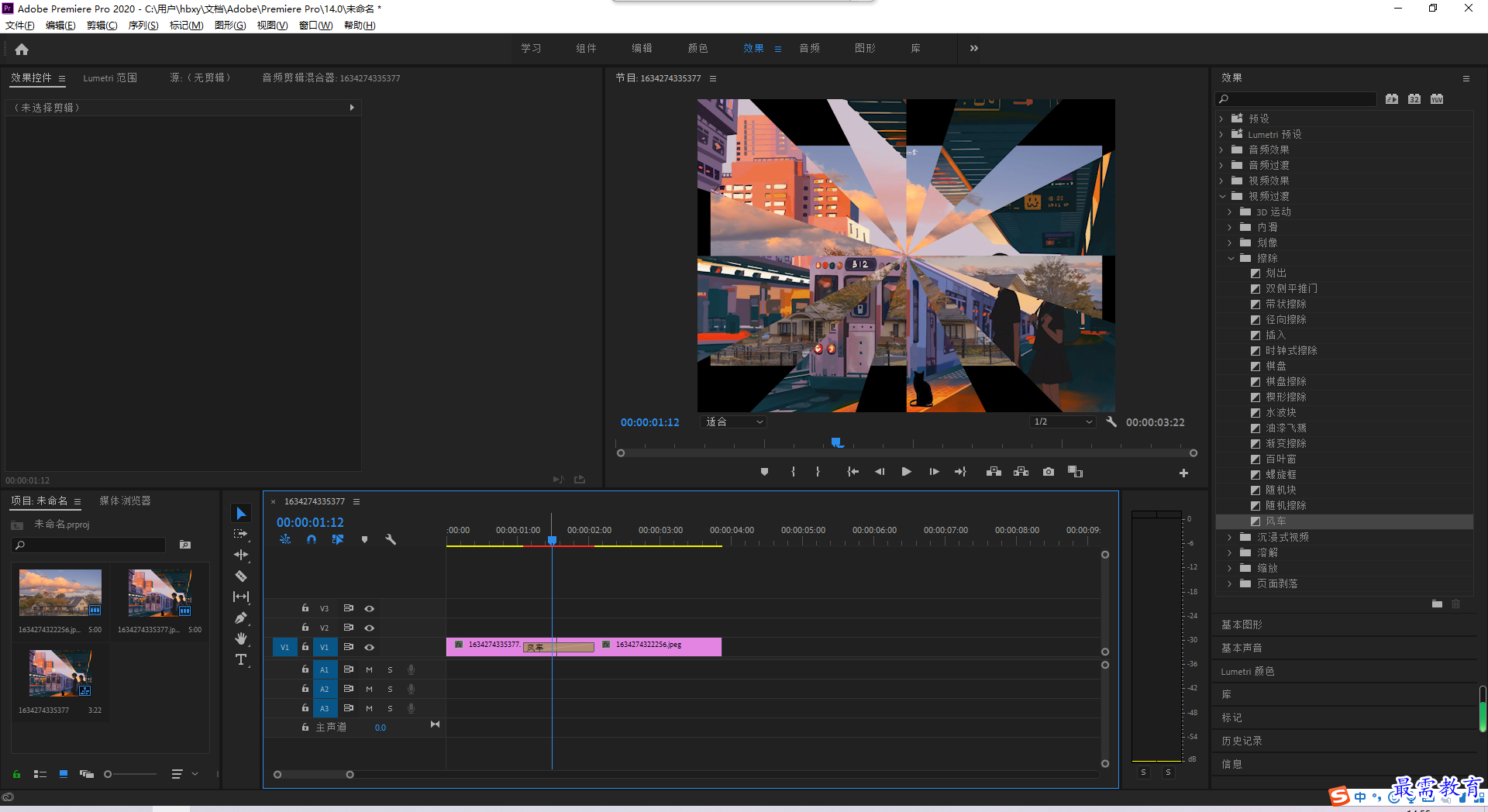Image resolution: width=1488 pixels, height=812 pixels.
Task: Collapse the 擦除 folder
Action: click(1231, 258)
